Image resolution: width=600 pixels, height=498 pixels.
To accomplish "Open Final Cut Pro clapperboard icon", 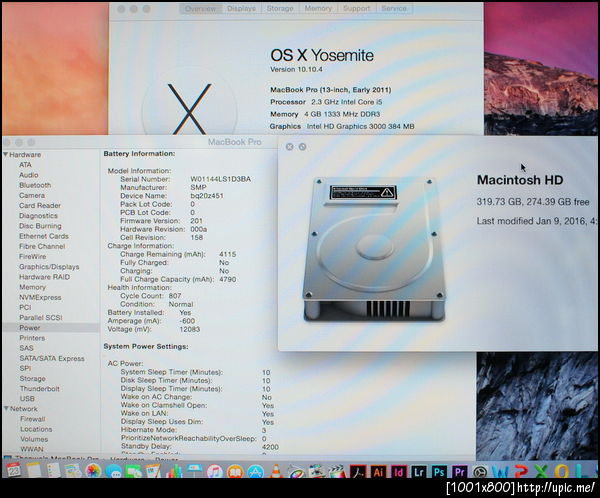I will tap(336, 471).
